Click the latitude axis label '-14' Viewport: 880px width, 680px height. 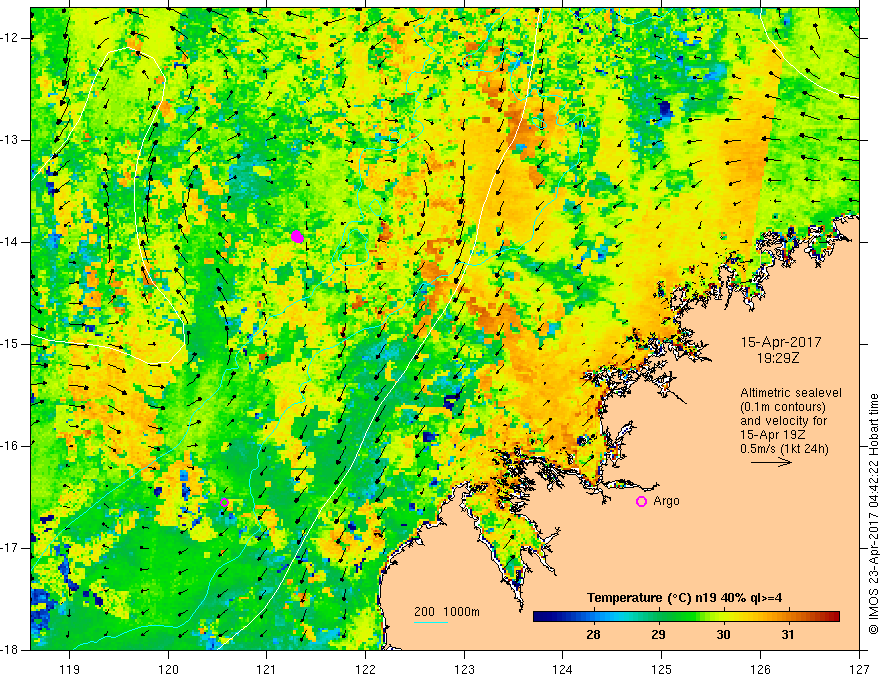tap(11, 242)
